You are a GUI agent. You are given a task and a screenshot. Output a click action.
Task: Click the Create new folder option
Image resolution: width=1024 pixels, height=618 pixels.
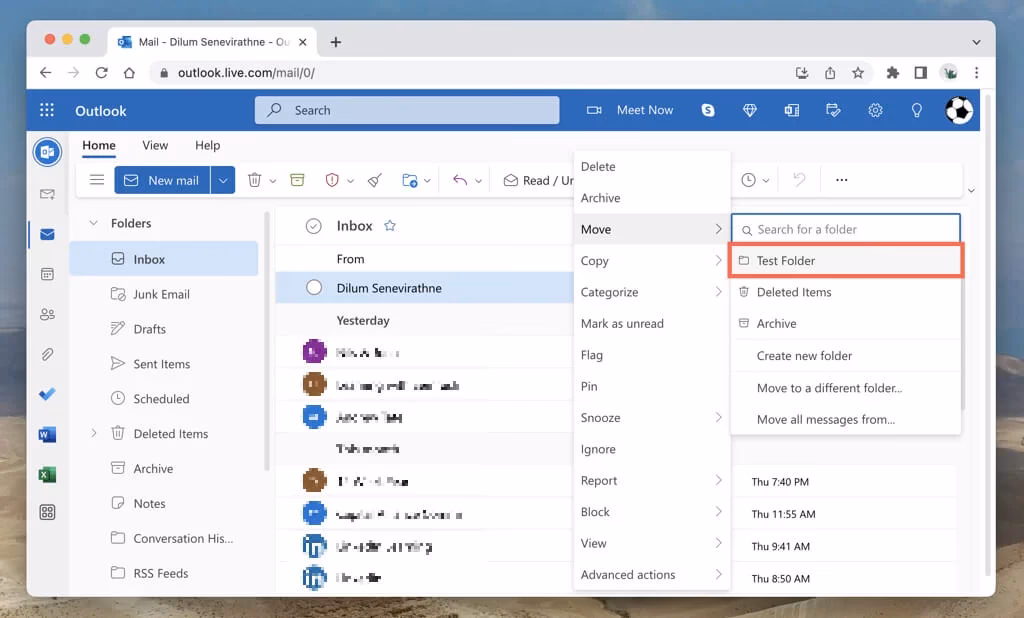pos(803,355)
